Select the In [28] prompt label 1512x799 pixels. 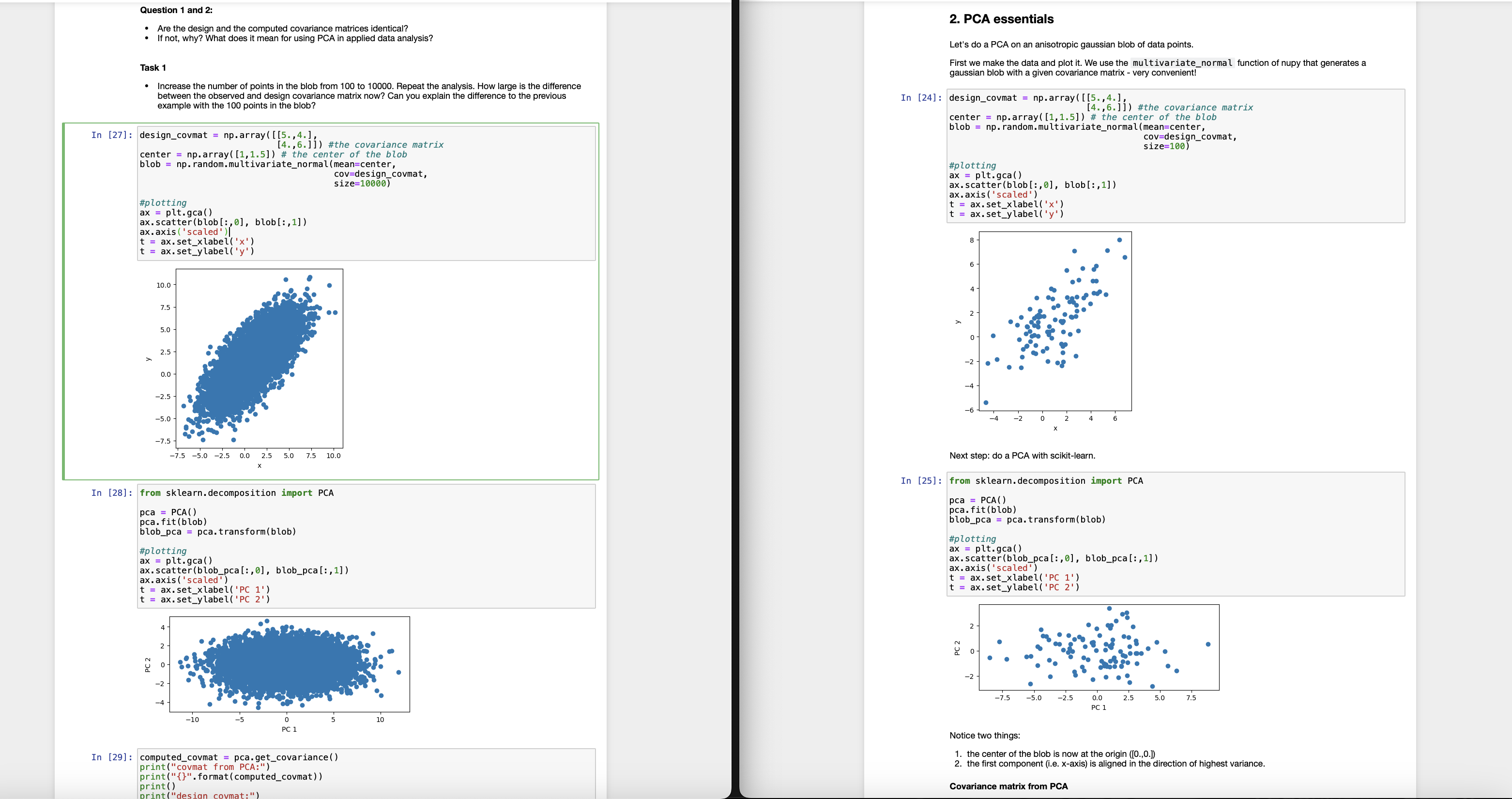(111, 493)
